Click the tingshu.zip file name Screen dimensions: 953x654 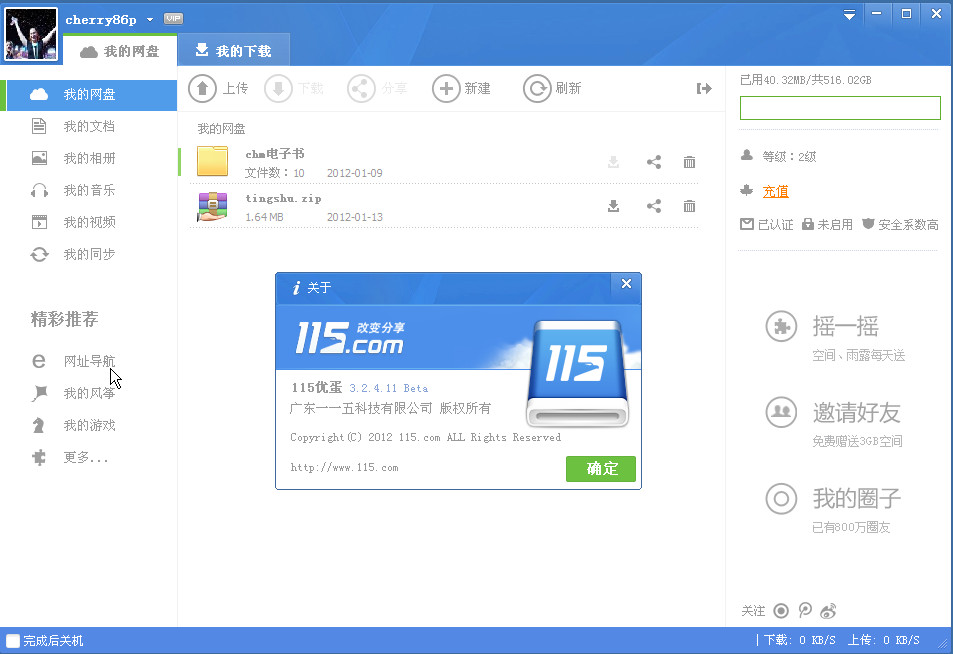click(283, 198)
